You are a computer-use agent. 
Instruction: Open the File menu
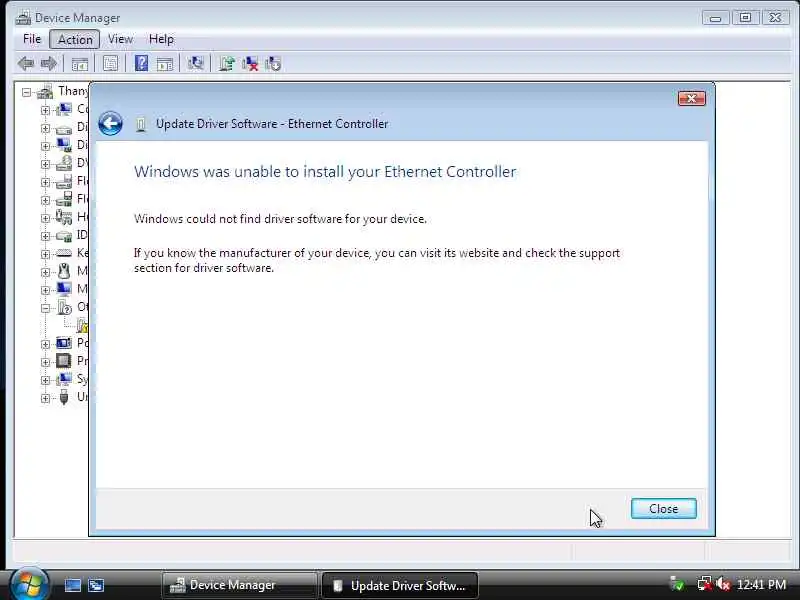pyautogui.click(x=32, y=39)
